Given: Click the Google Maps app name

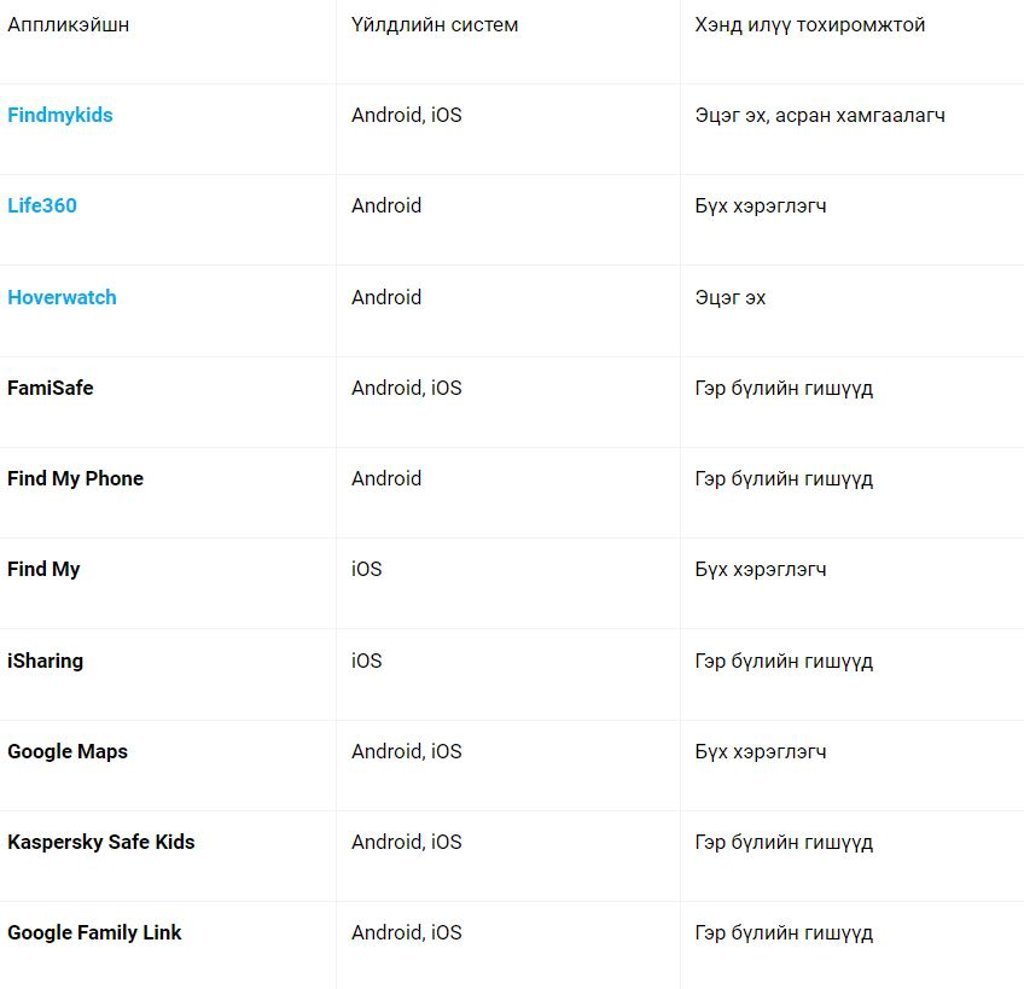Looking at the screenshot, I should (67, 752).
